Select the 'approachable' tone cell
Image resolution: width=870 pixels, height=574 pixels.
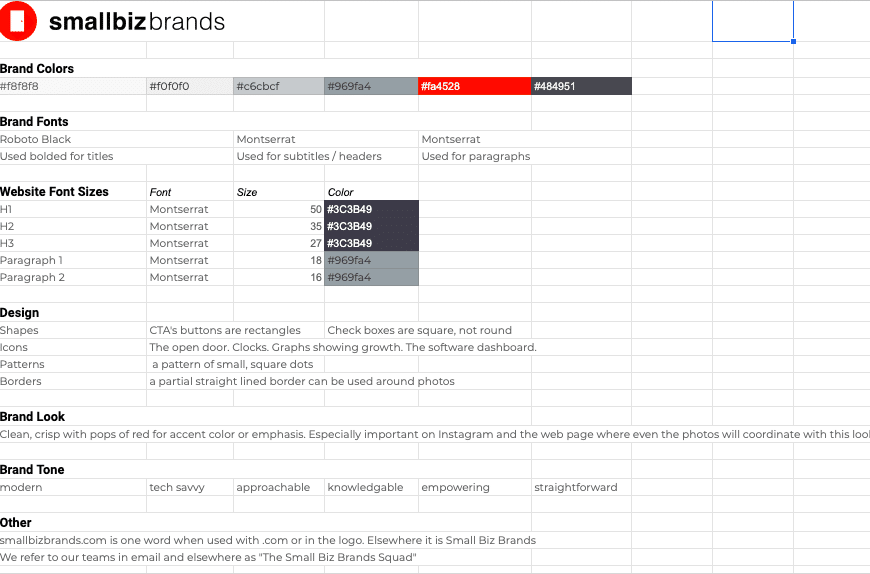click(x=279, y=487)
